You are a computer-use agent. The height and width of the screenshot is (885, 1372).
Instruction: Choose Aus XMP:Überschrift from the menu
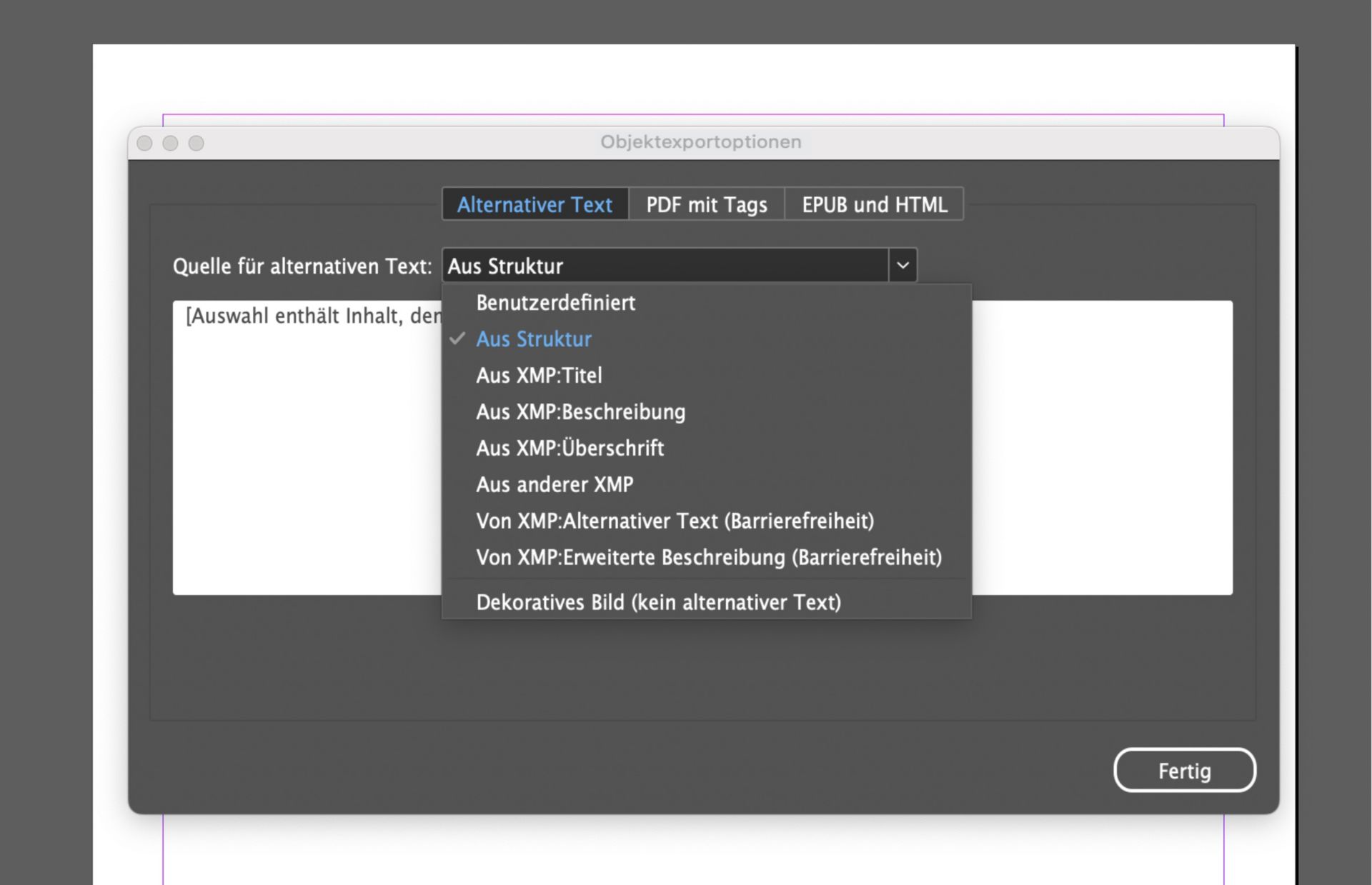[x=570, y=448]
